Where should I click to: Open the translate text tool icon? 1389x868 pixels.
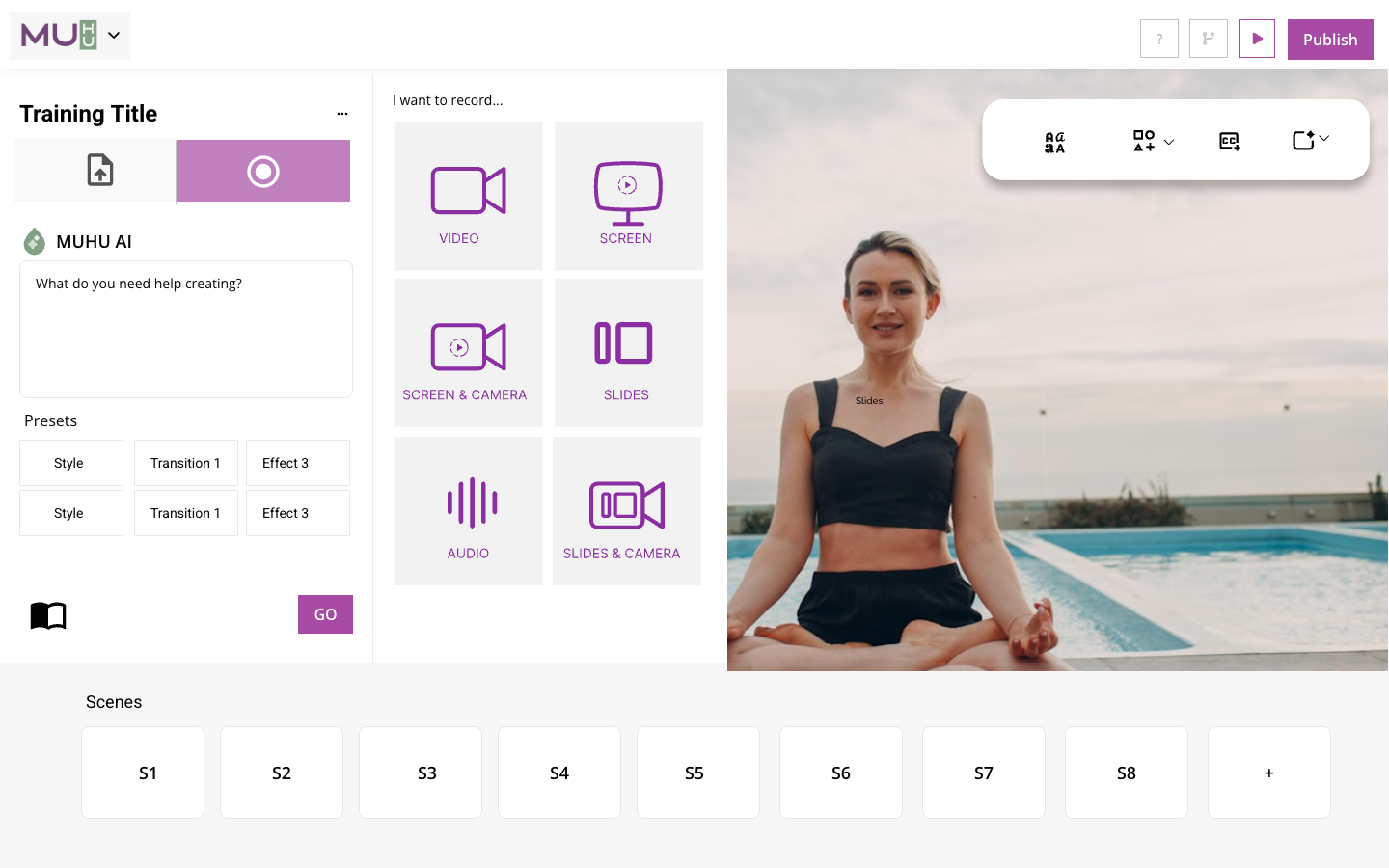pos(1055,142)
